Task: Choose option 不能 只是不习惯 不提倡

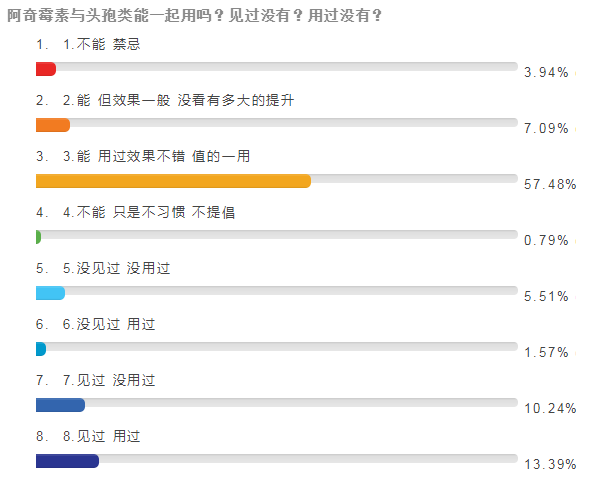Action: [x=149, y=212]
